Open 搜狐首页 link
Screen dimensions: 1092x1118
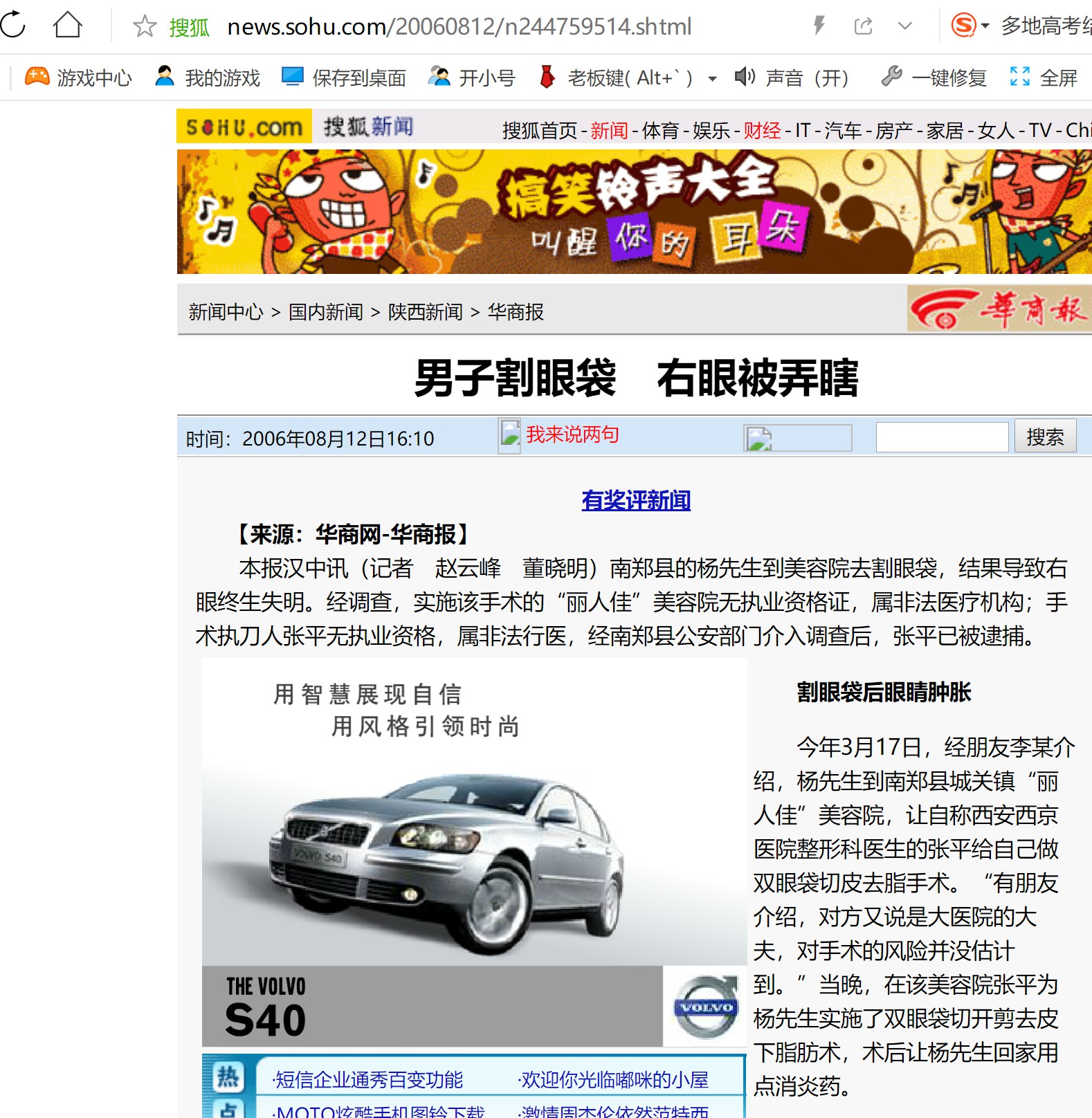click(x=540, y=130)
